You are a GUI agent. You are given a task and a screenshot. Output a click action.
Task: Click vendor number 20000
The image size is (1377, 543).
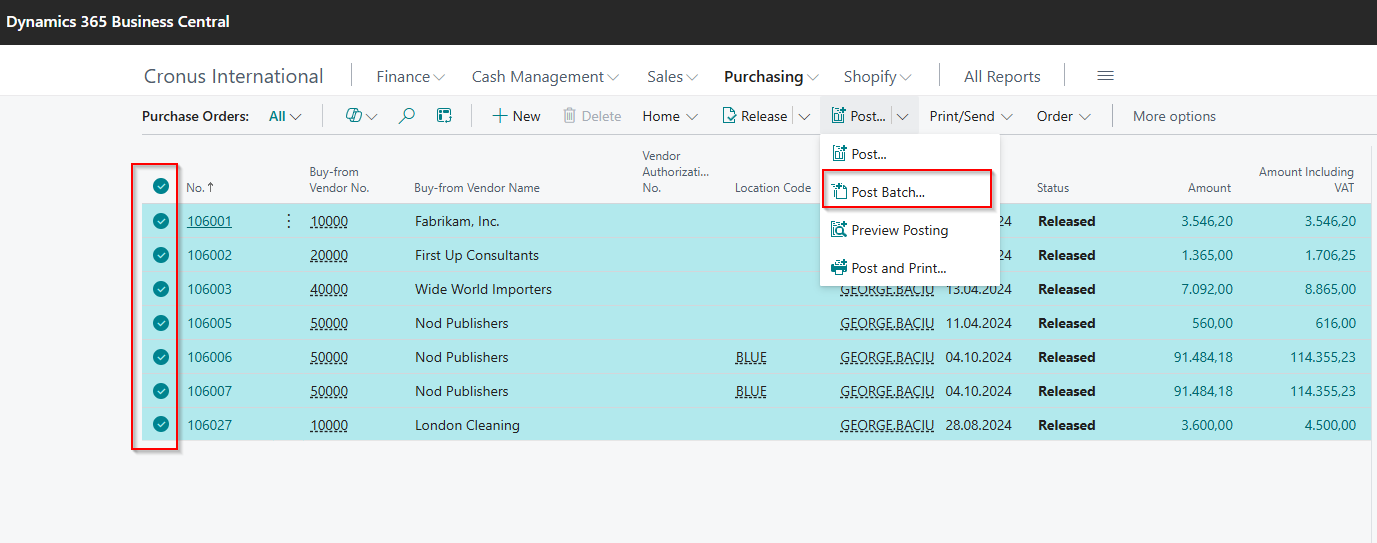[329, 255]
